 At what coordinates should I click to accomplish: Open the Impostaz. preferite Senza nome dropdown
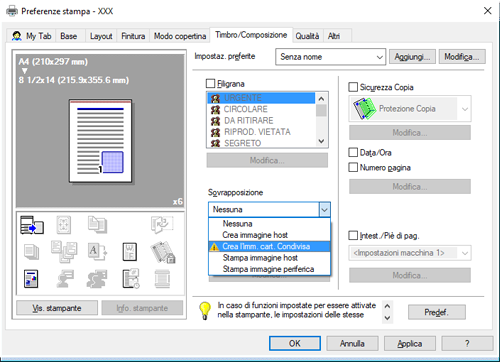click(330, 57)
